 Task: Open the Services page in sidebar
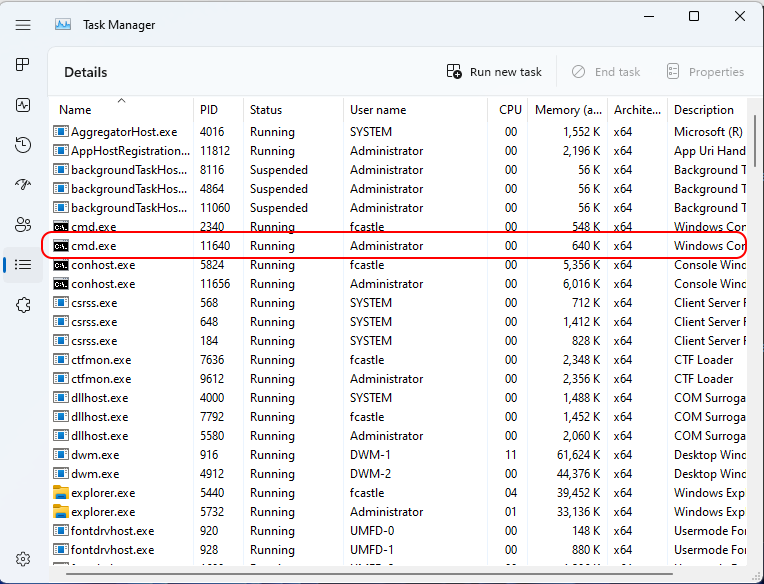point(23,305)
